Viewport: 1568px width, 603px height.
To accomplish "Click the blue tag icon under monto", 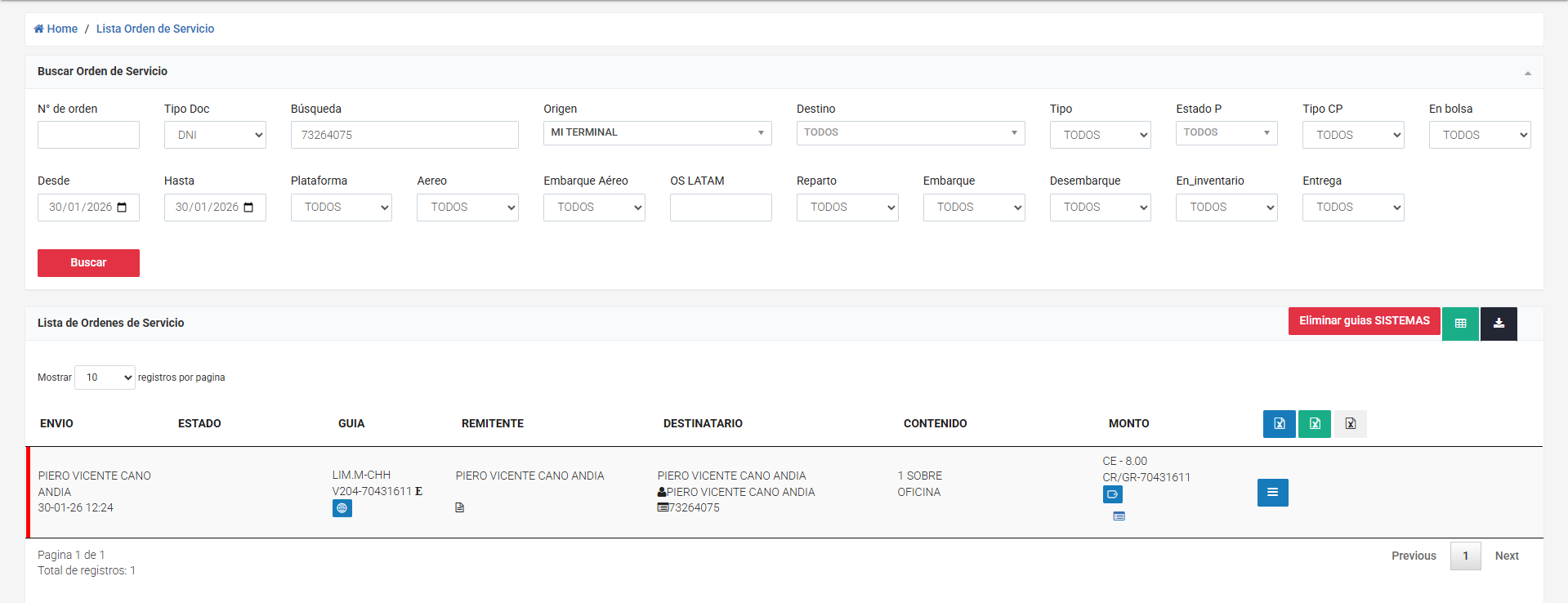I will click(1112, 494).
